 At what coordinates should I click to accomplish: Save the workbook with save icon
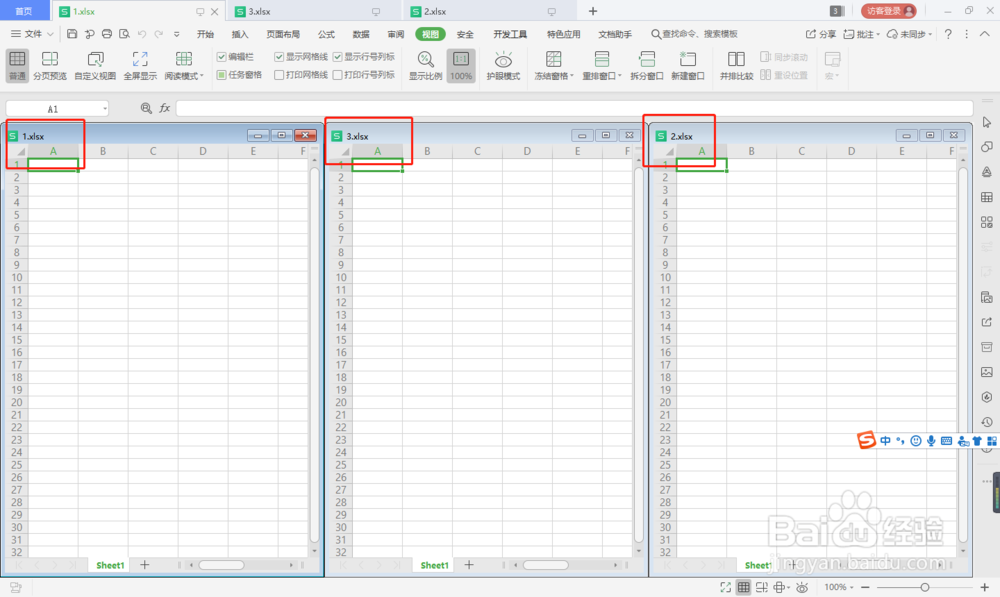(x=72, y=34)
